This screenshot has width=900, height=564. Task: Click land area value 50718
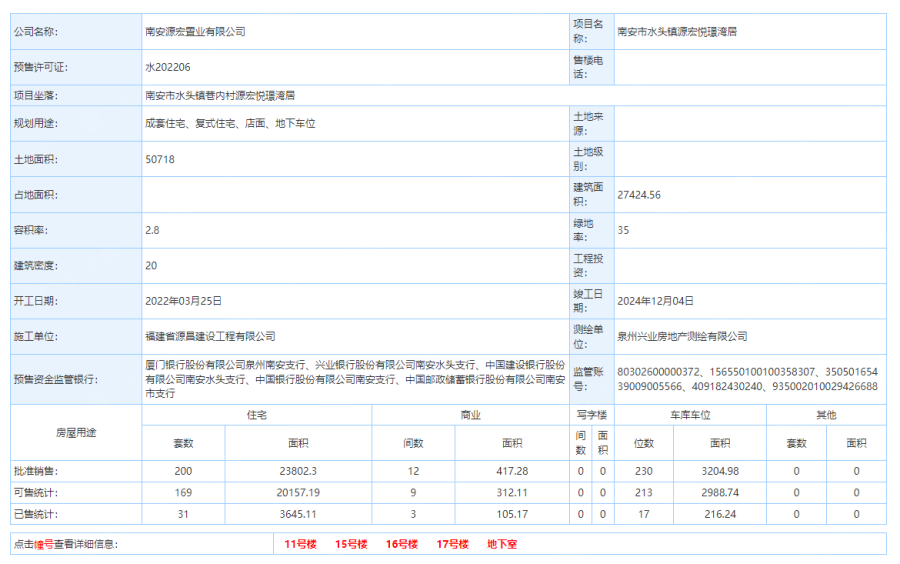click(x=160, y=160)
